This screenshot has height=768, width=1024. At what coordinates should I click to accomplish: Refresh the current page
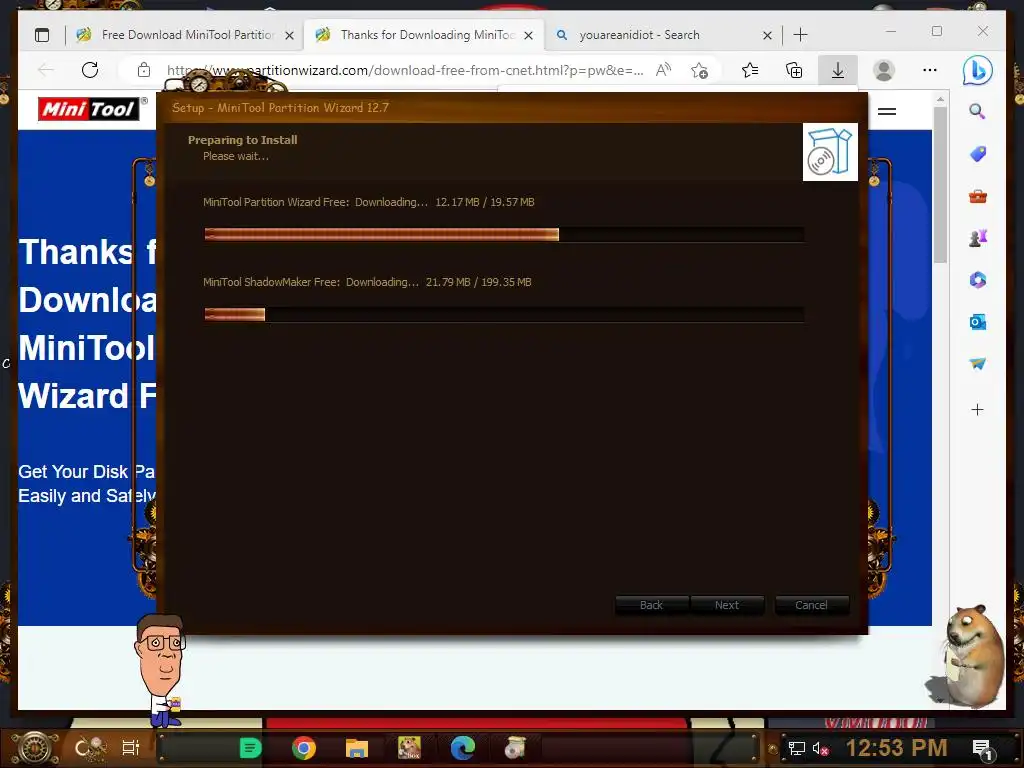[x=90, y=70]
